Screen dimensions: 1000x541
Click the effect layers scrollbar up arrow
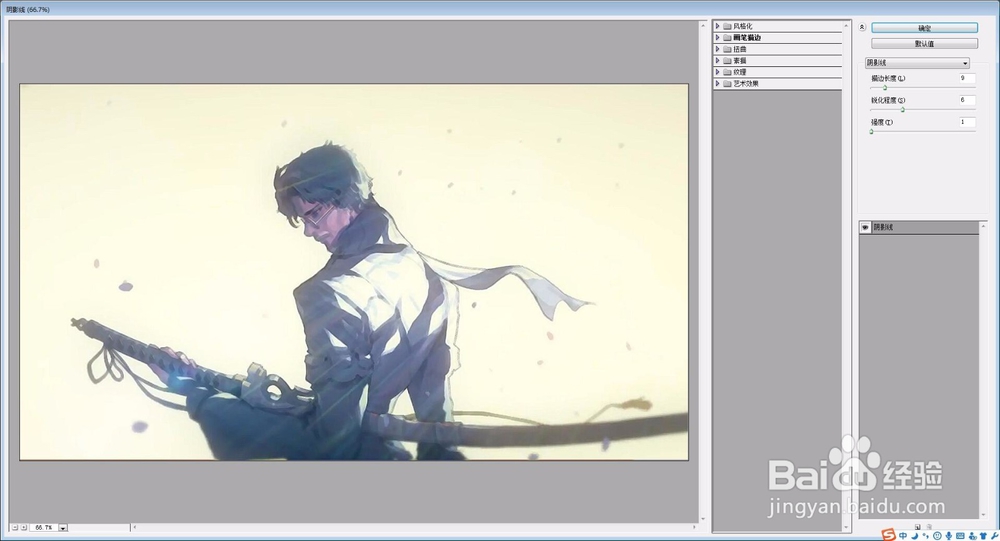(983, 226)
